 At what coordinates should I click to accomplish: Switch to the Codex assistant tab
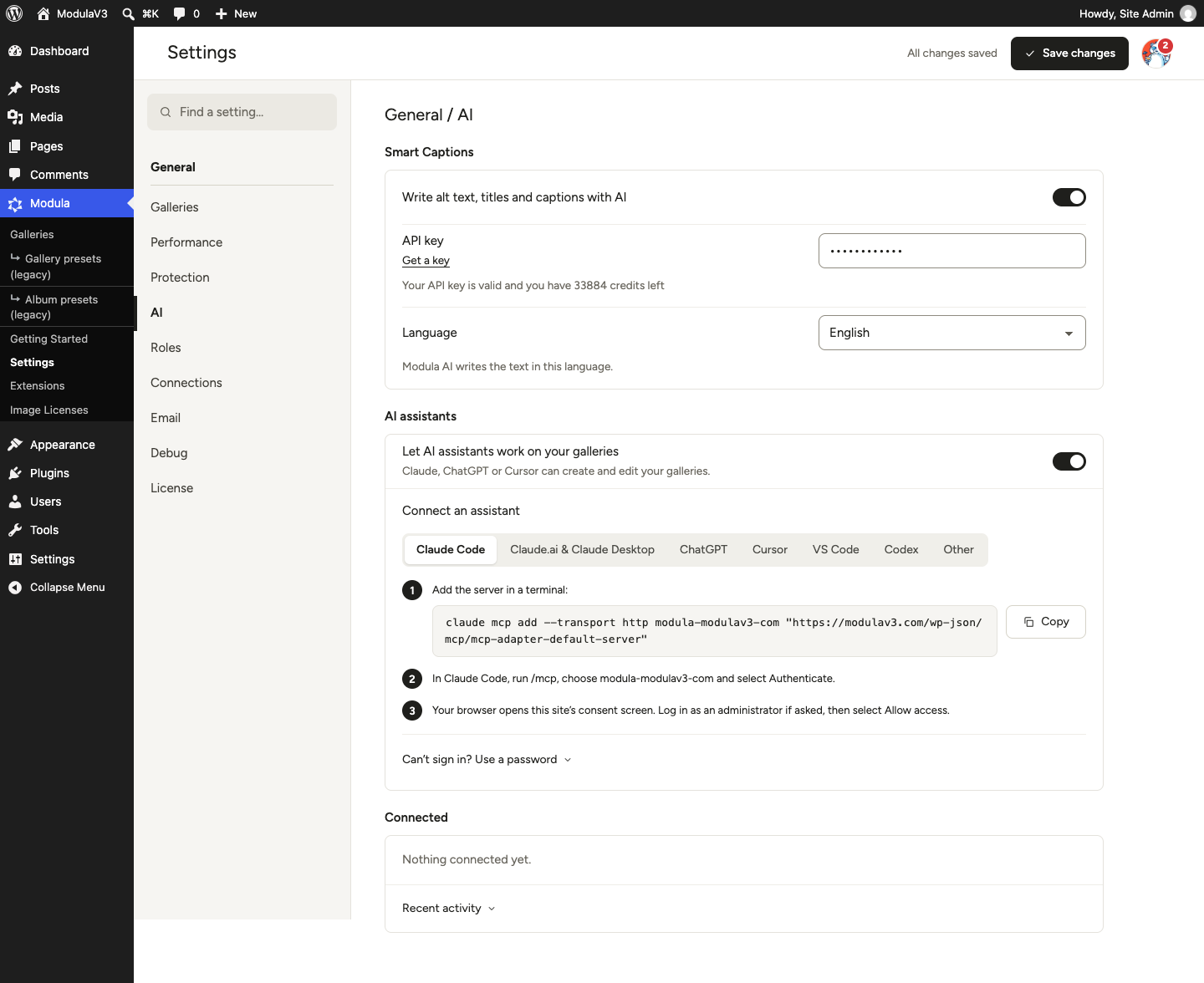(901, 549)
